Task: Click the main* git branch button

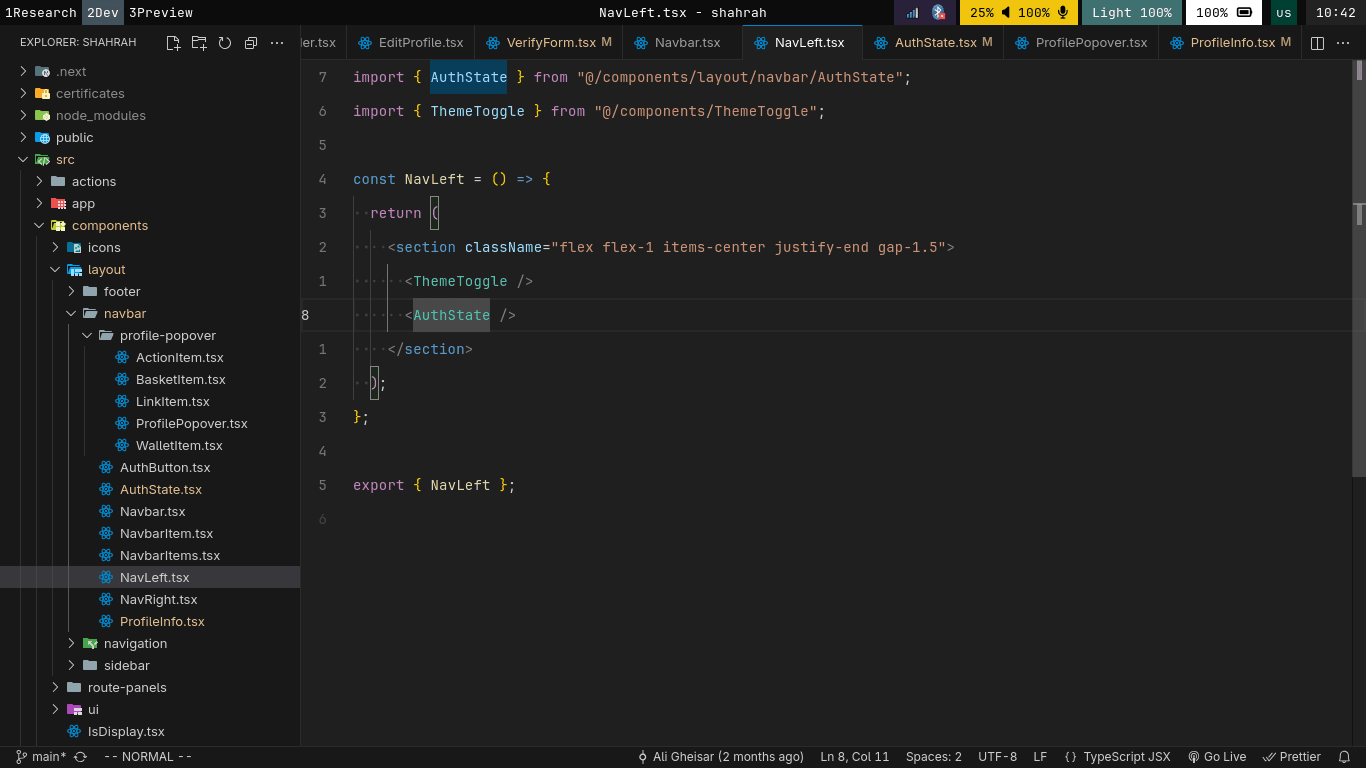Action: (41, 757)
